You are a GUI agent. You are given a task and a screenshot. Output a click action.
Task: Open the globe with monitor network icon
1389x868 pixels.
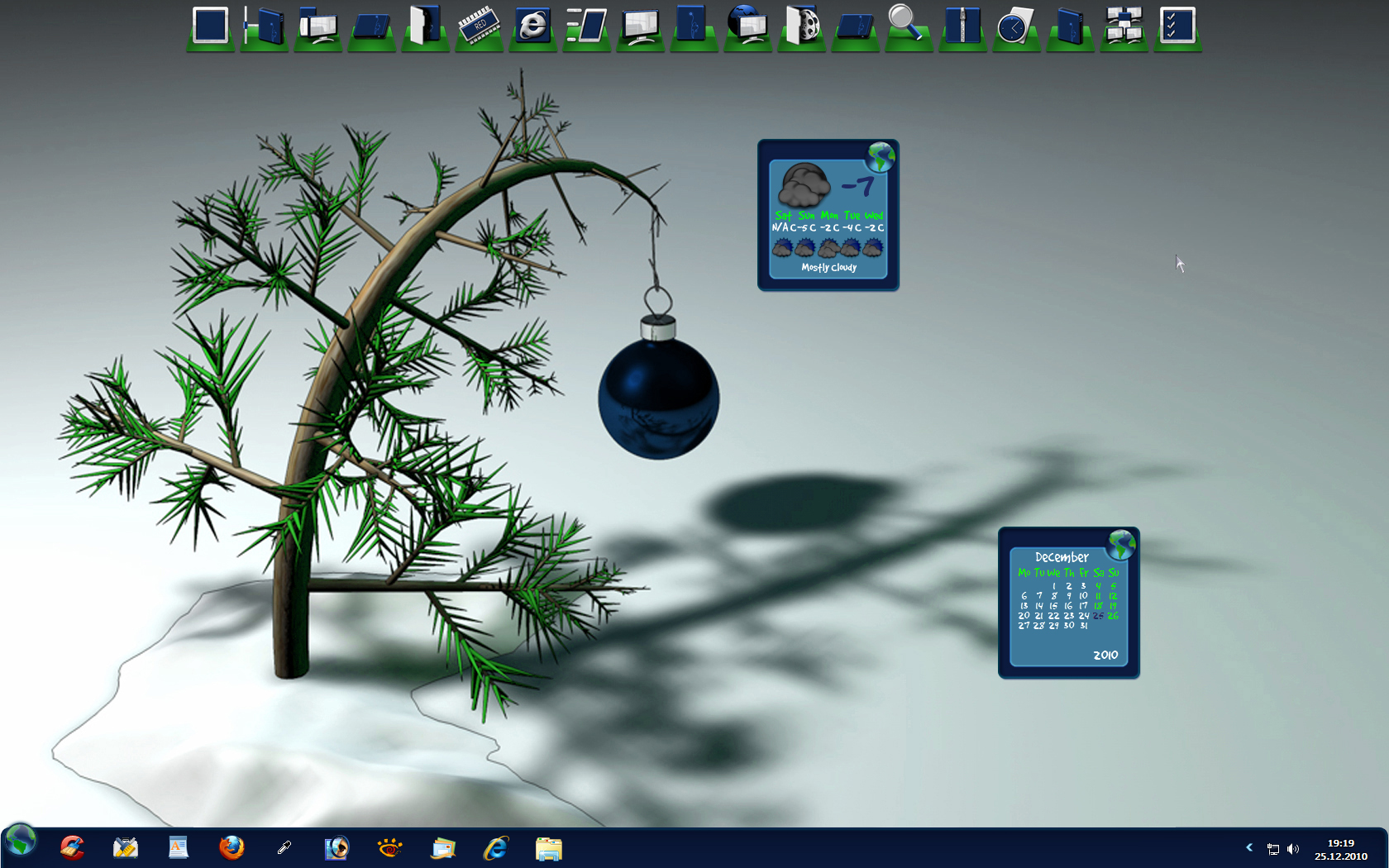[748, 25]
